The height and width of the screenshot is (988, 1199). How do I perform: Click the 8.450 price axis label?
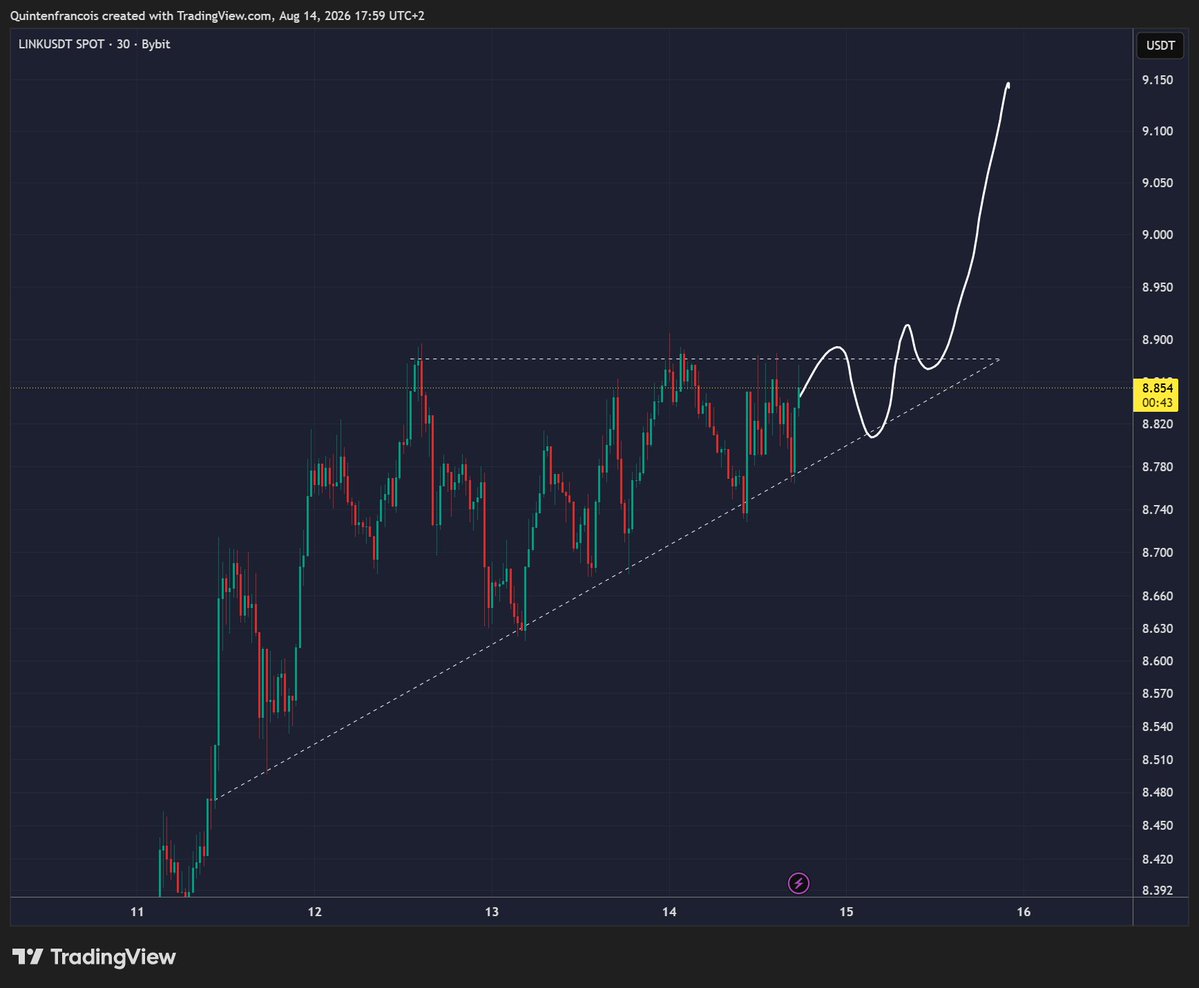pos(1157,825)
